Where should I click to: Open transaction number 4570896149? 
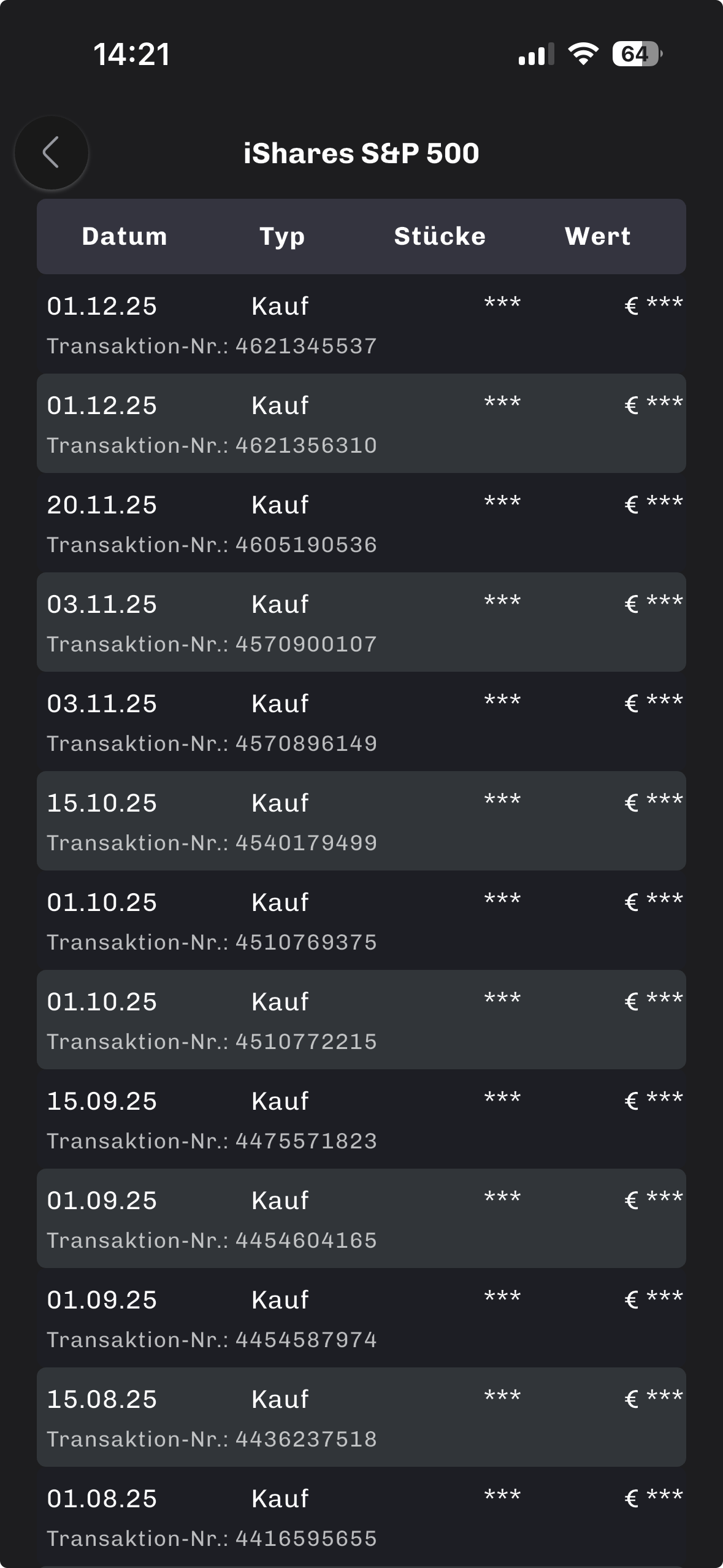point(361,722)
